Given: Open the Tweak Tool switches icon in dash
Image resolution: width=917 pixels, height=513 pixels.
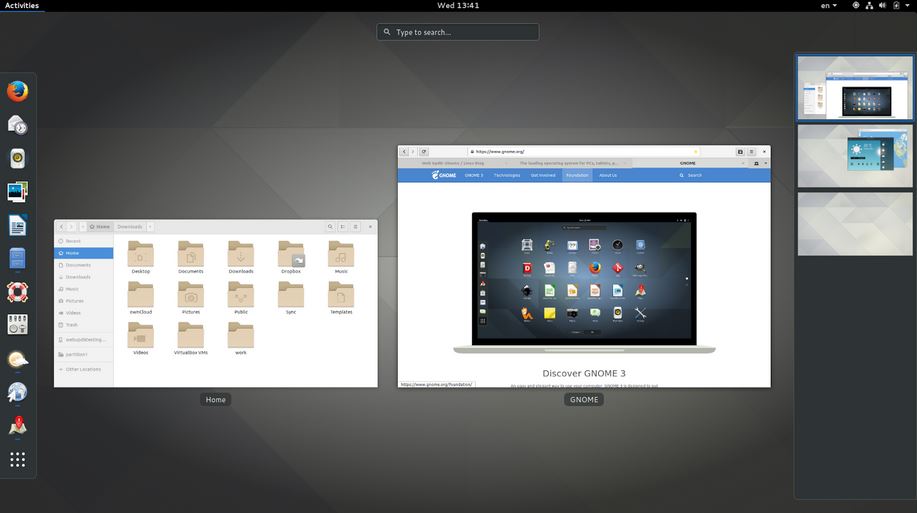Looking at the screenshot, I should point(18,325).
